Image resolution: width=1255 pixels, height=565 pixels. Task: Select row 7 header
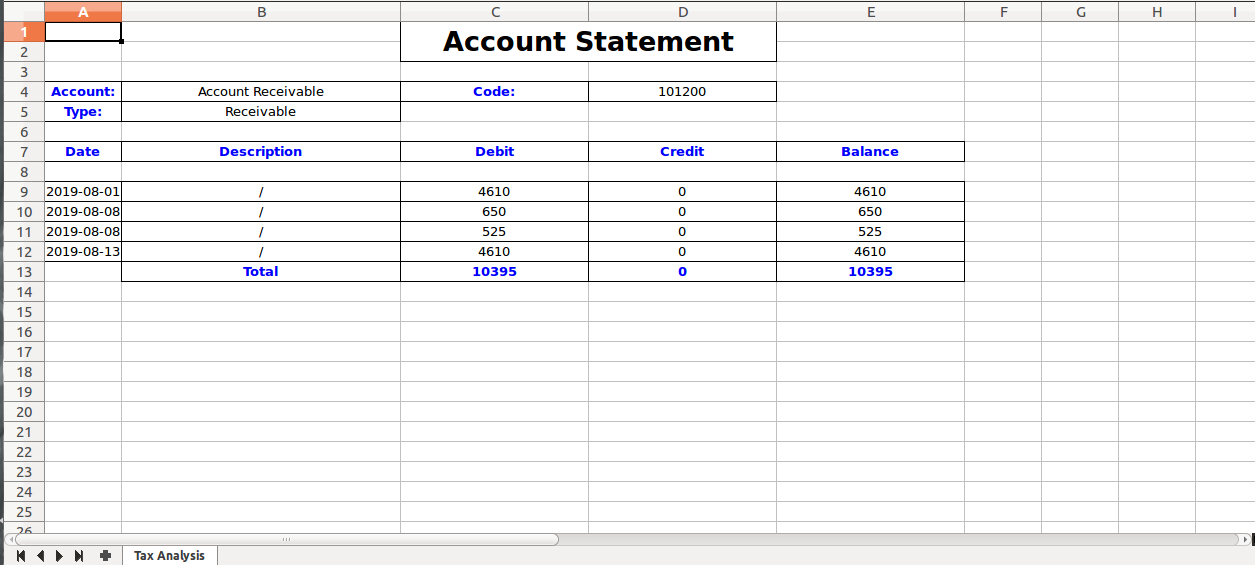click(24, 152)
